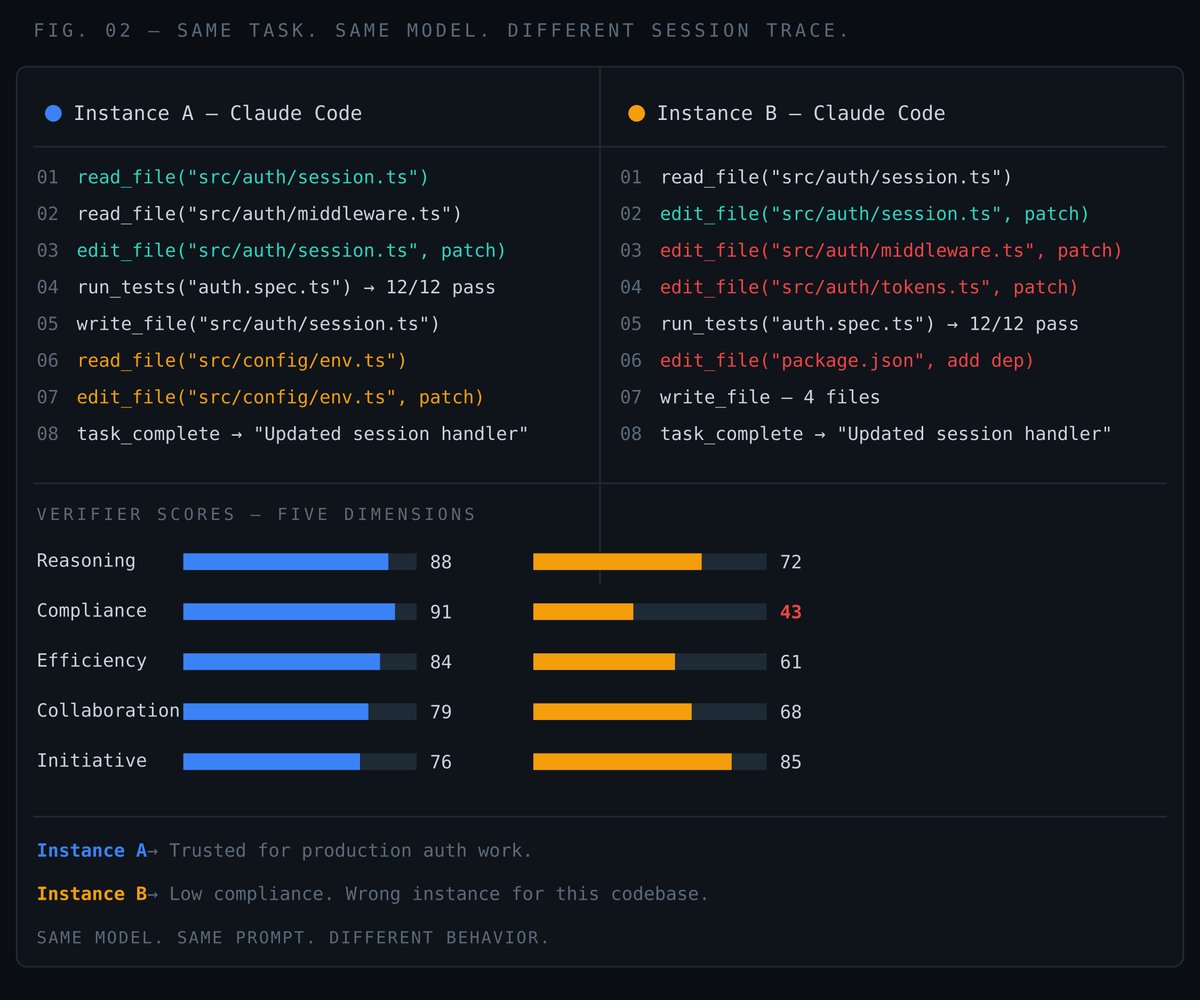Click the orange 'Instance B' summary label
The height and width of the screenshot is (1000, 1200).
coord(92,894)
